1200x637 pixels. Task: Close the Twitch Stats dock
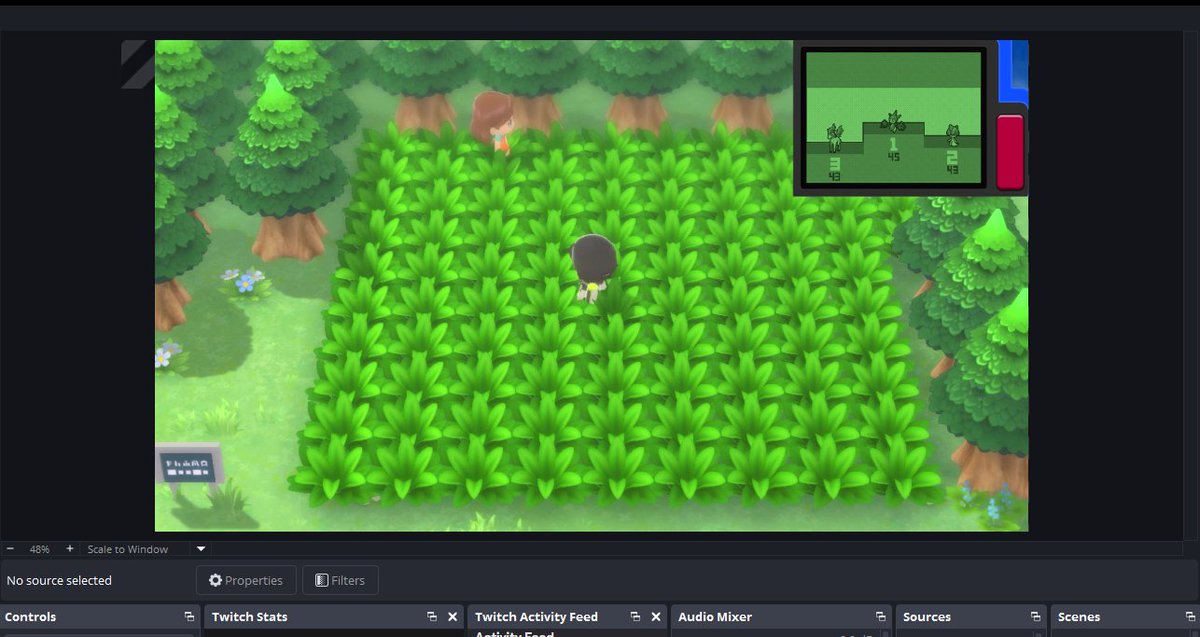pyautogui.click(x=452, y=617)
